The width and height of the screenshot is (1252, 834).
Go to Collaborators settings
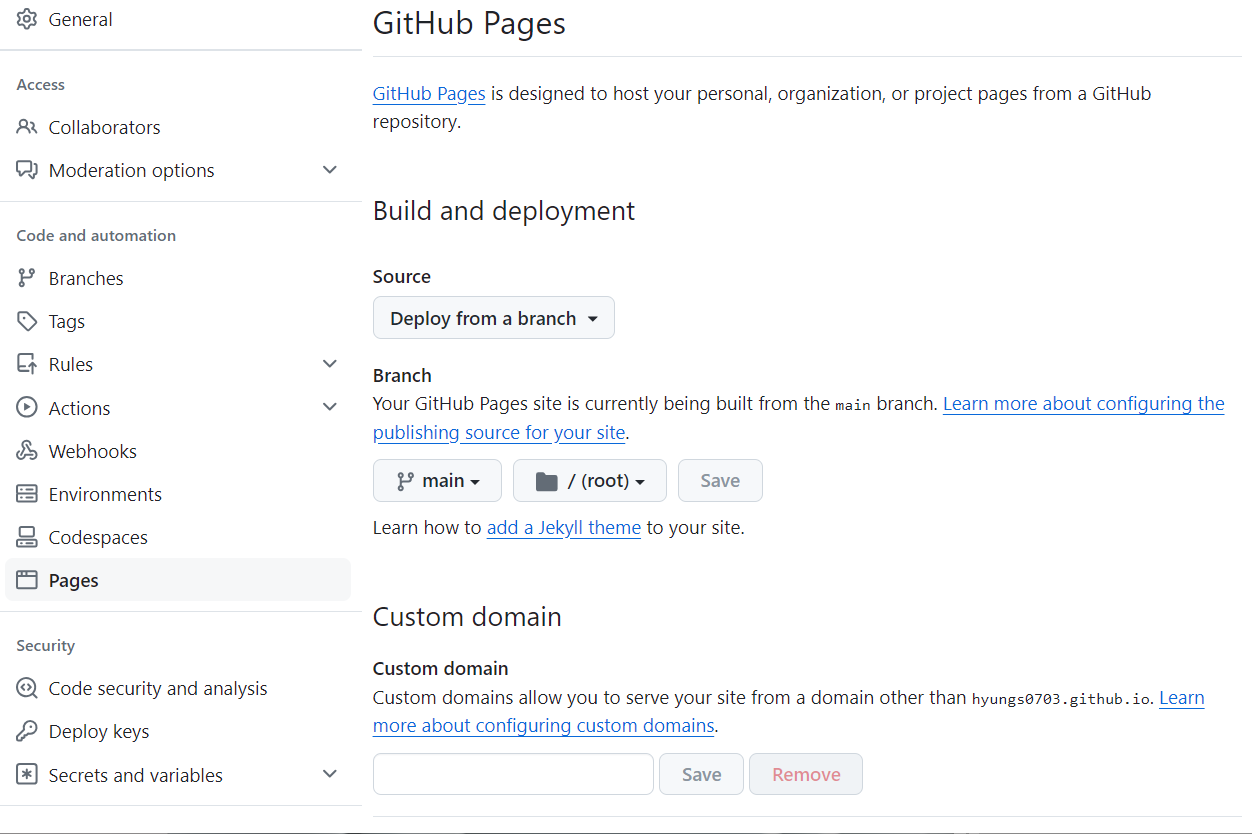click(x=178, y=127)
